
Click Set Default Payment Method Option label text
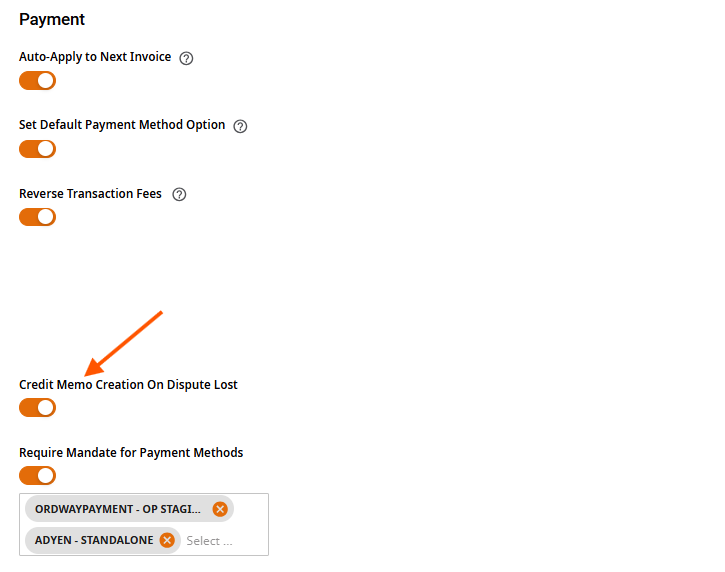[x=122, y=125]
